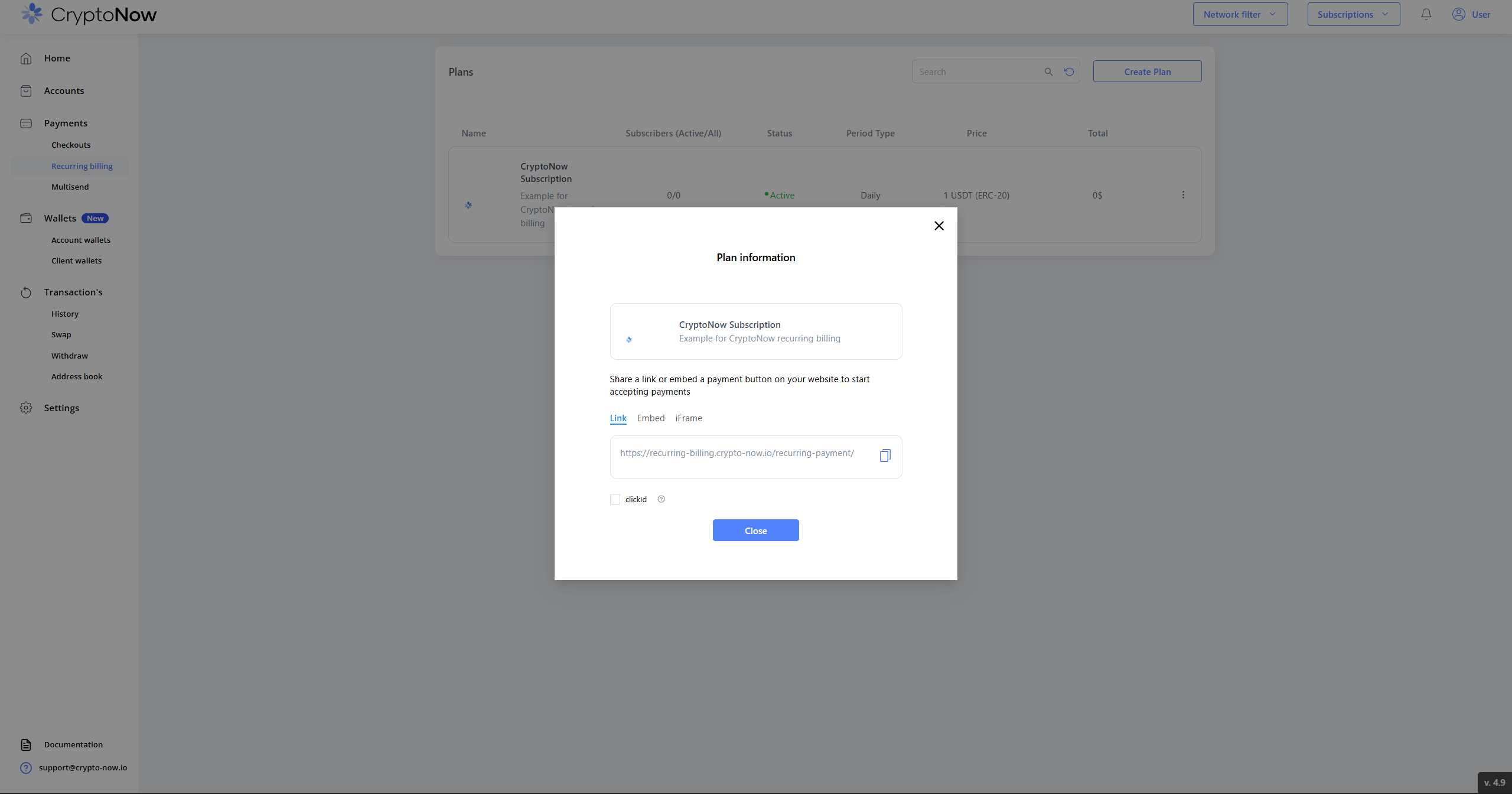Click the Documentation file icon
This screenshot has height=794, width=1512.
pyautogui.click(x=26, y=744)
